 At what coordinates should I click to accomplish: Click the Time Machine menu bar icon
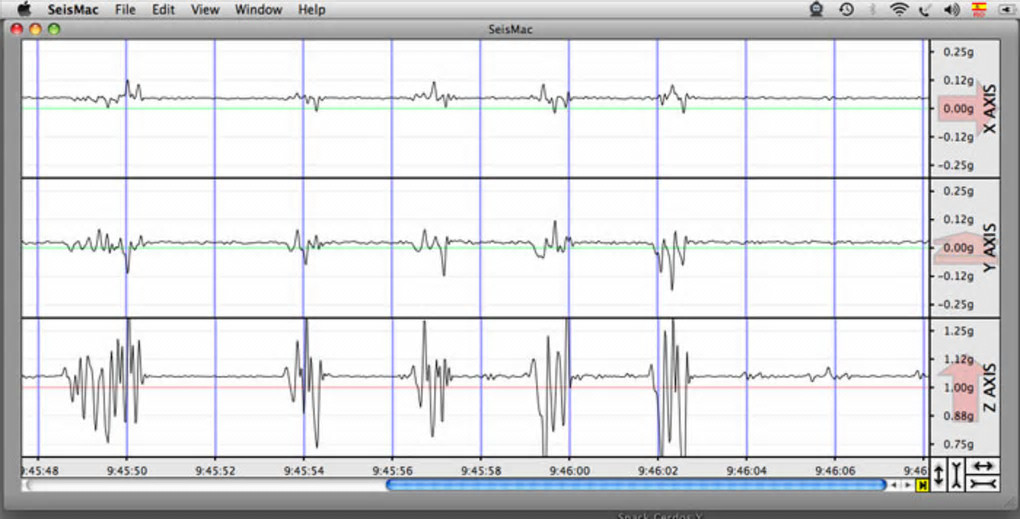click(x=846, y=9)
